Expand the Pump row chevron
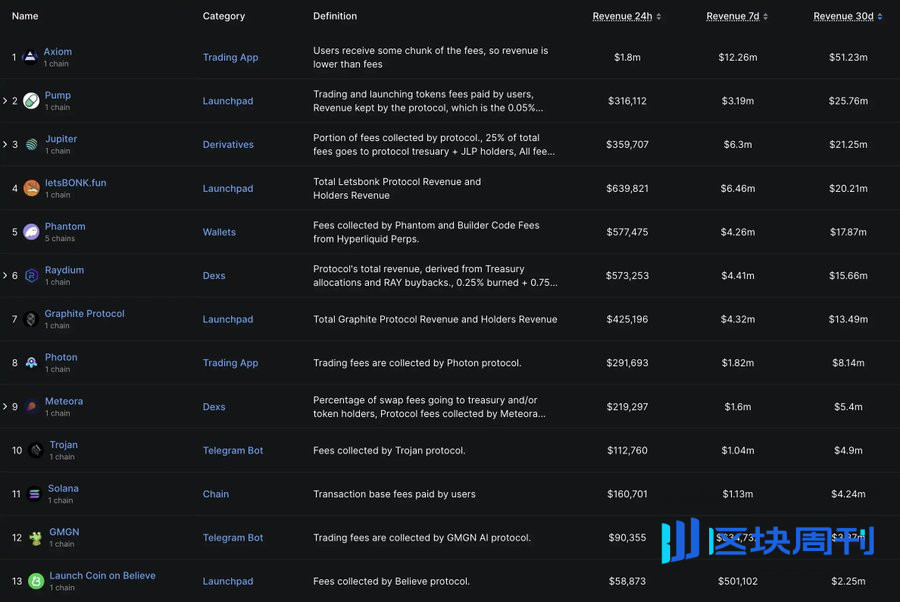900x602 pixels. (5, 101)
